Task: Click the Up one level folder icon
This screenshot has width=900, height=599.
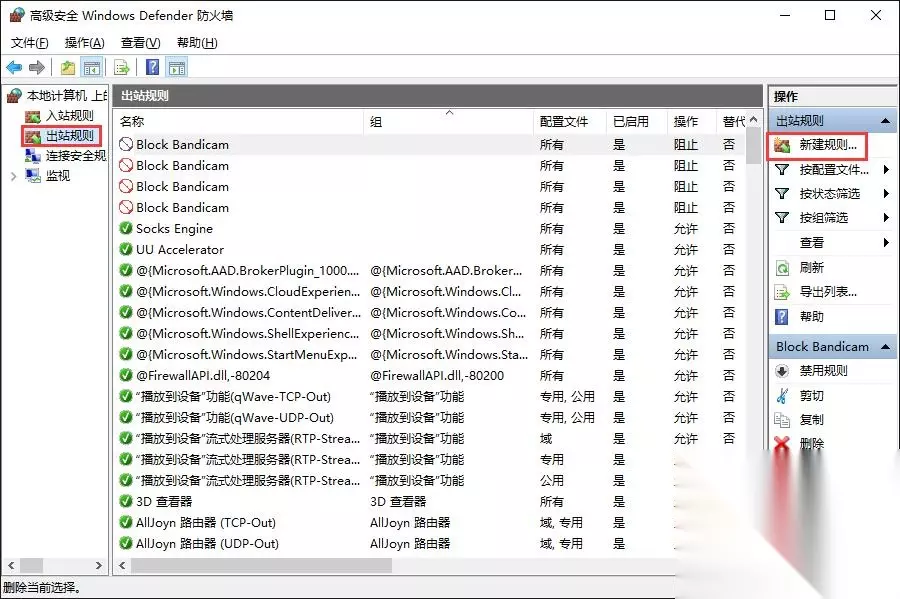Action: [68, 68]
